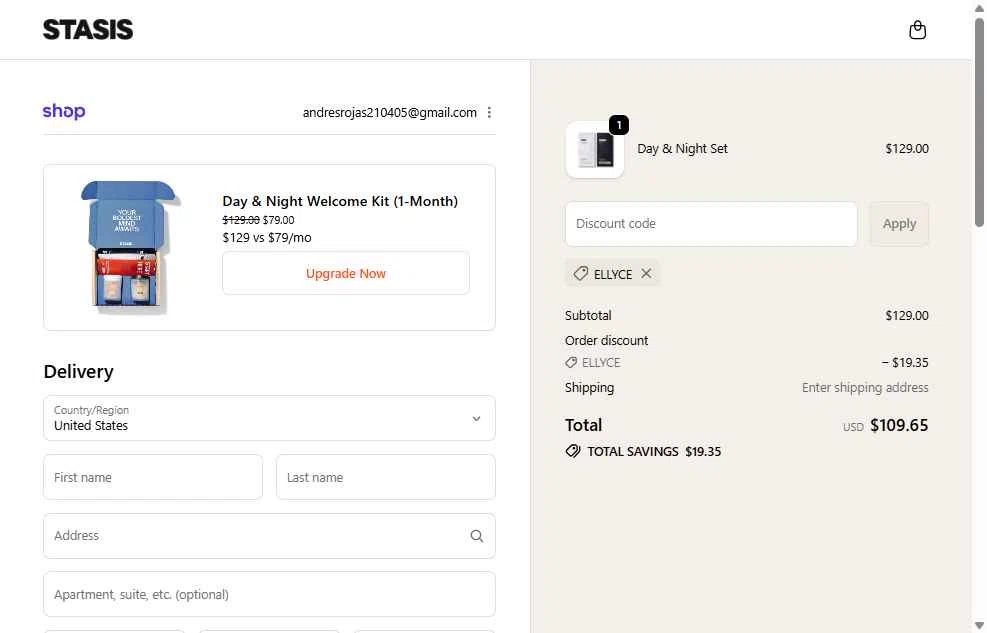Focus the First name field
Image resolution: width=987 pixels, height=633 pixels.
(x=153, y=477)
